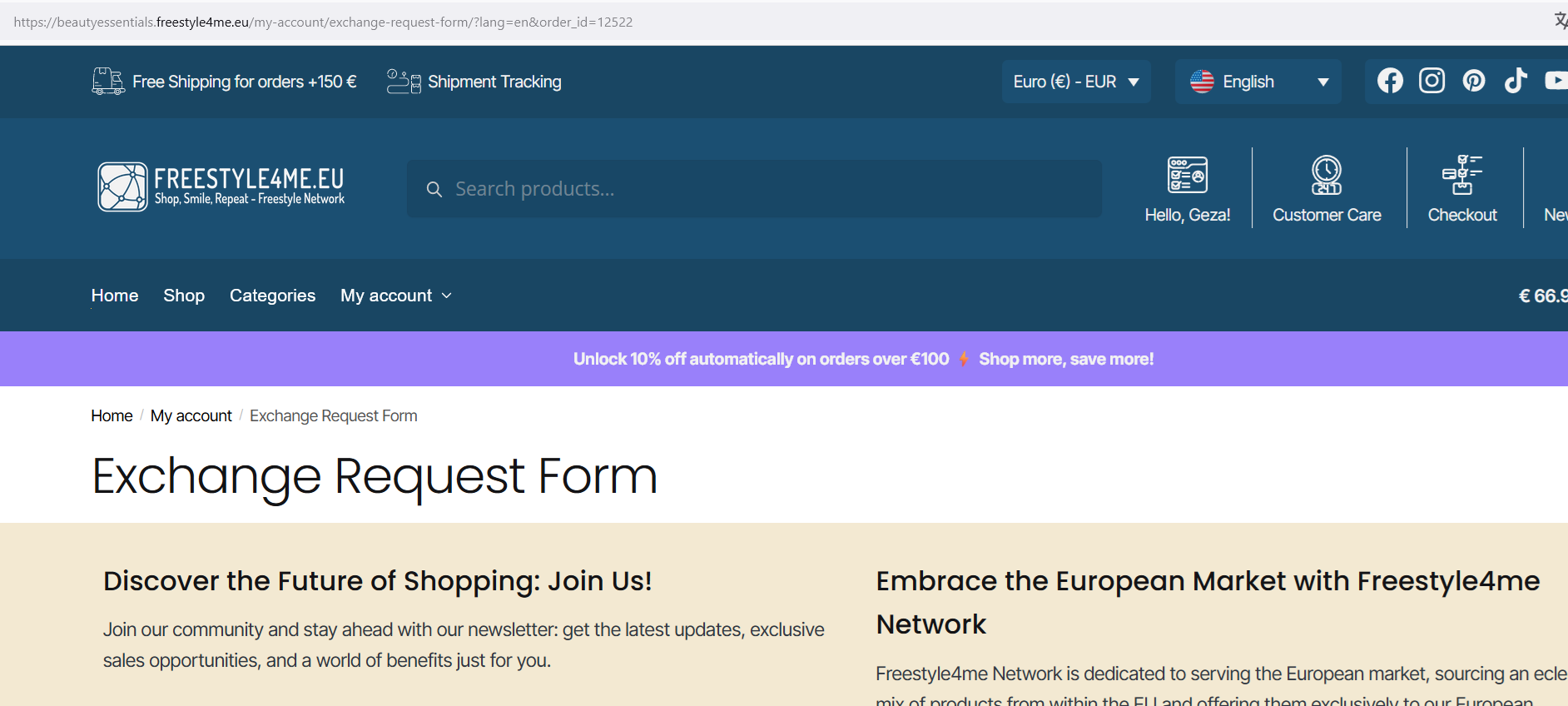Open the TikTok social icon

(1516, 81)
